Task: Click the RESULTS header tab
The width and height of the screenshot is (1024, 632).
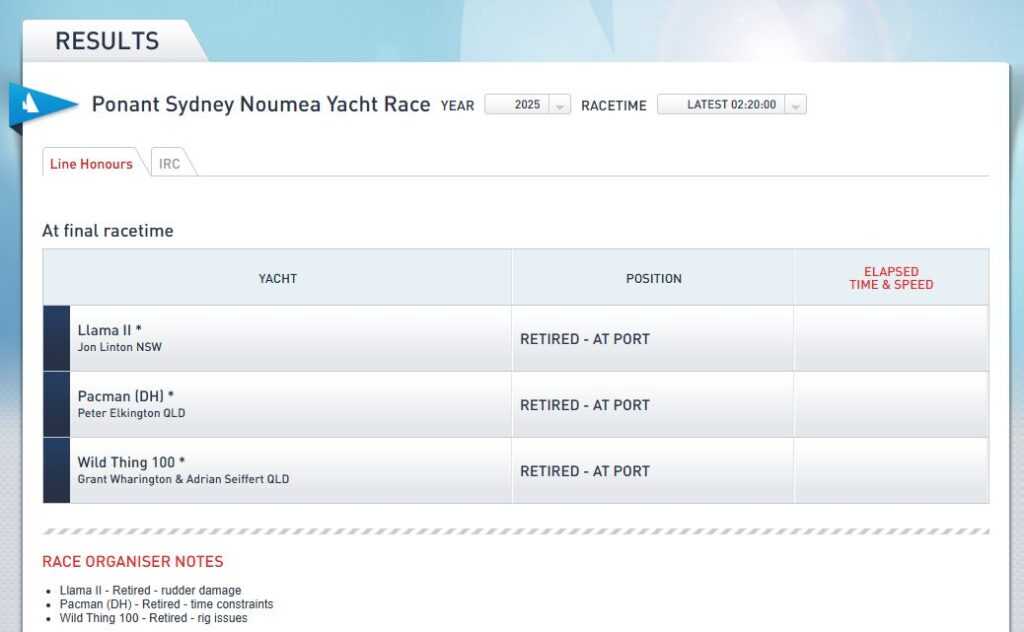Action: point(107,41)
